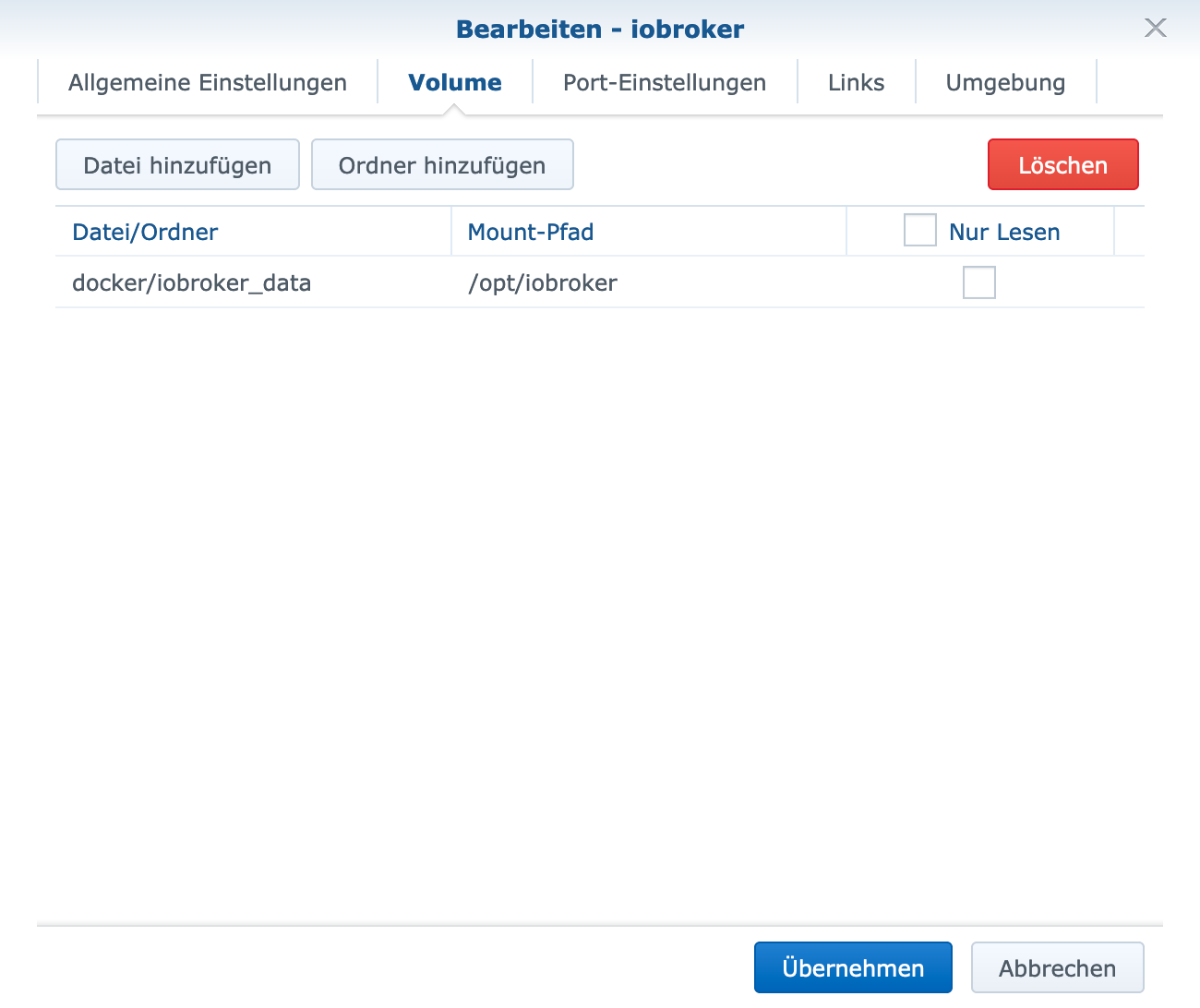Select the Volume tab

tap(455, 82)
